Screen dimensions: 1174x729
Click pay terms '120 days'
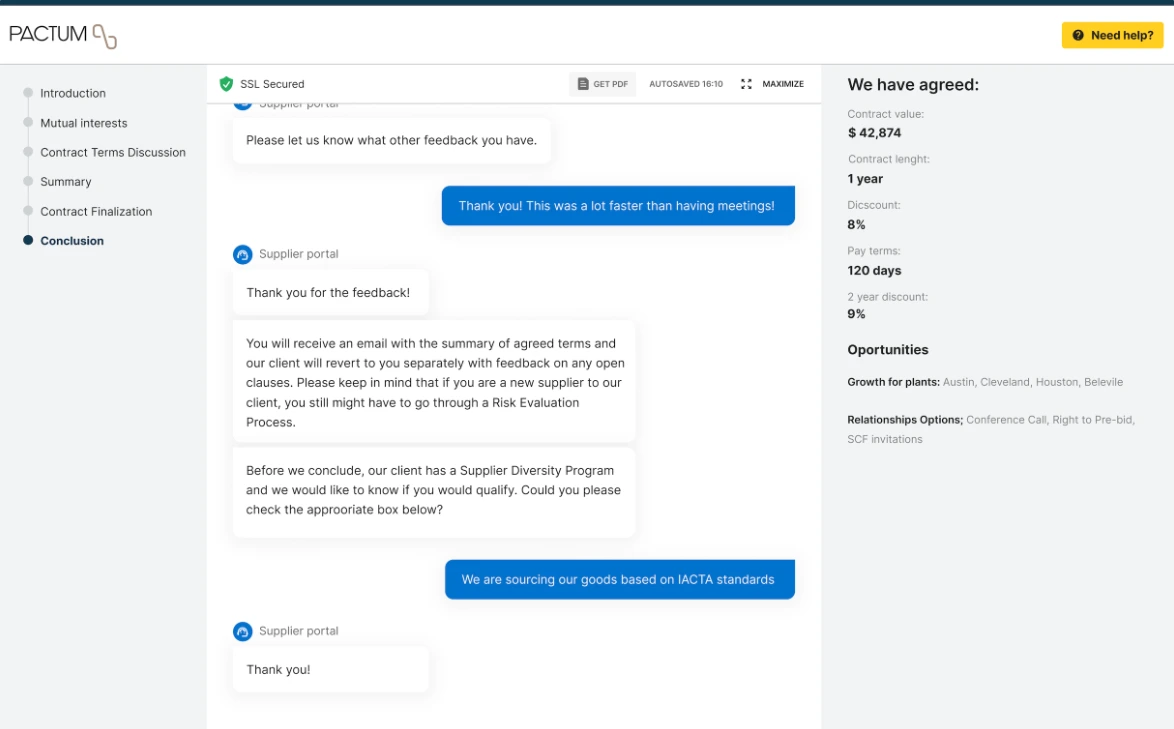(x=874, y=270)
